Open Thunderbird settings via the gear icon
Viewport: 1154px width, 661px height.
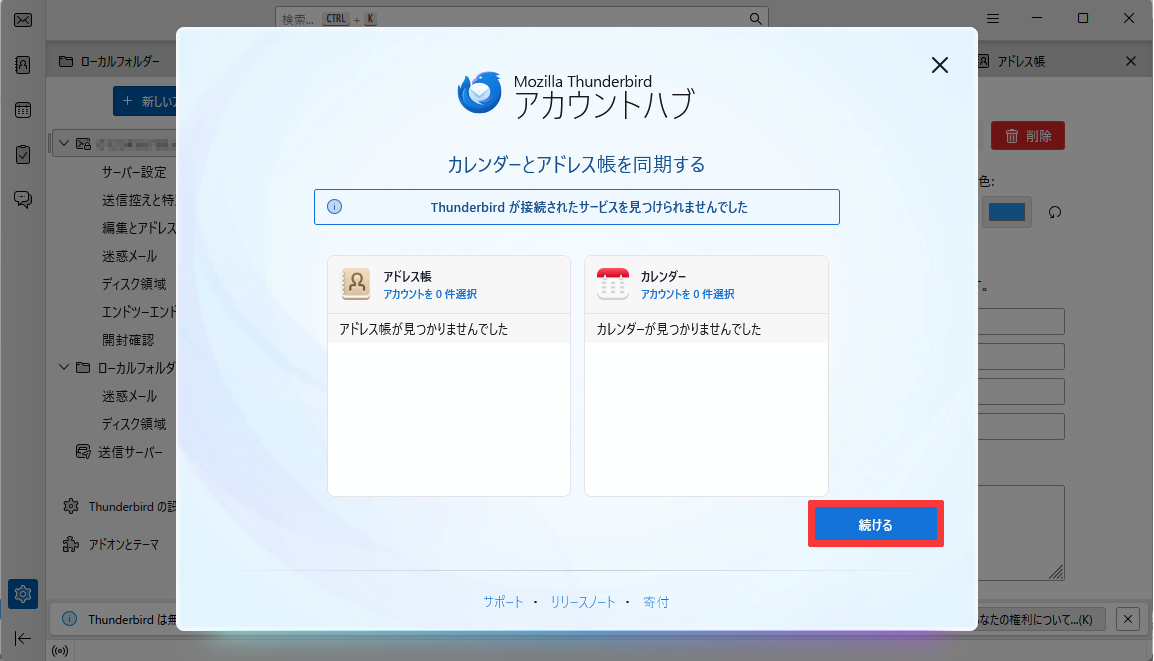22,593
